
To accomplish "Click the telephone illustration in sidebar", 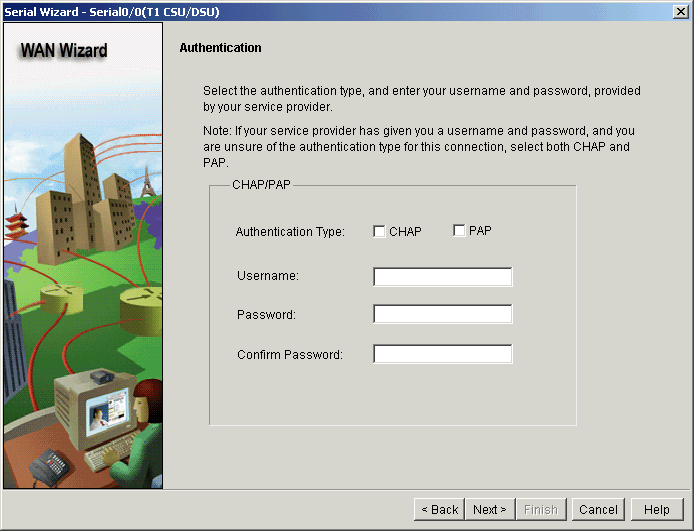I will (49, 467).
